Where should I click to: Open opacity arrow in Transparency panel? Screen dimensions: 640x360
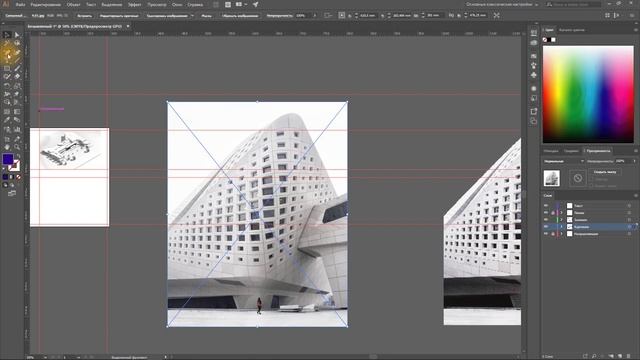[634, 161]
